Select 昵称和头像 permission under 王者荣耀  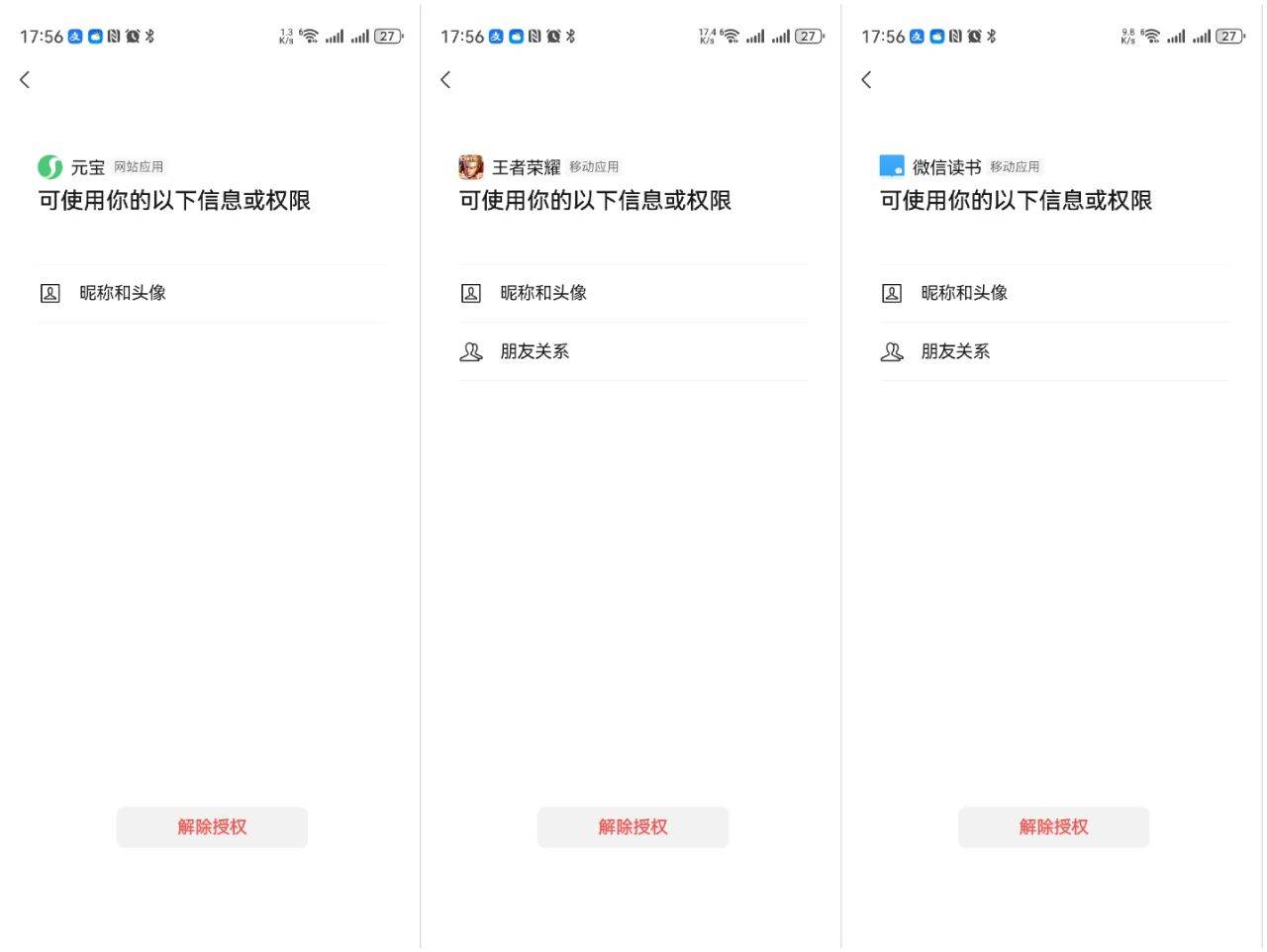(543, 293)
